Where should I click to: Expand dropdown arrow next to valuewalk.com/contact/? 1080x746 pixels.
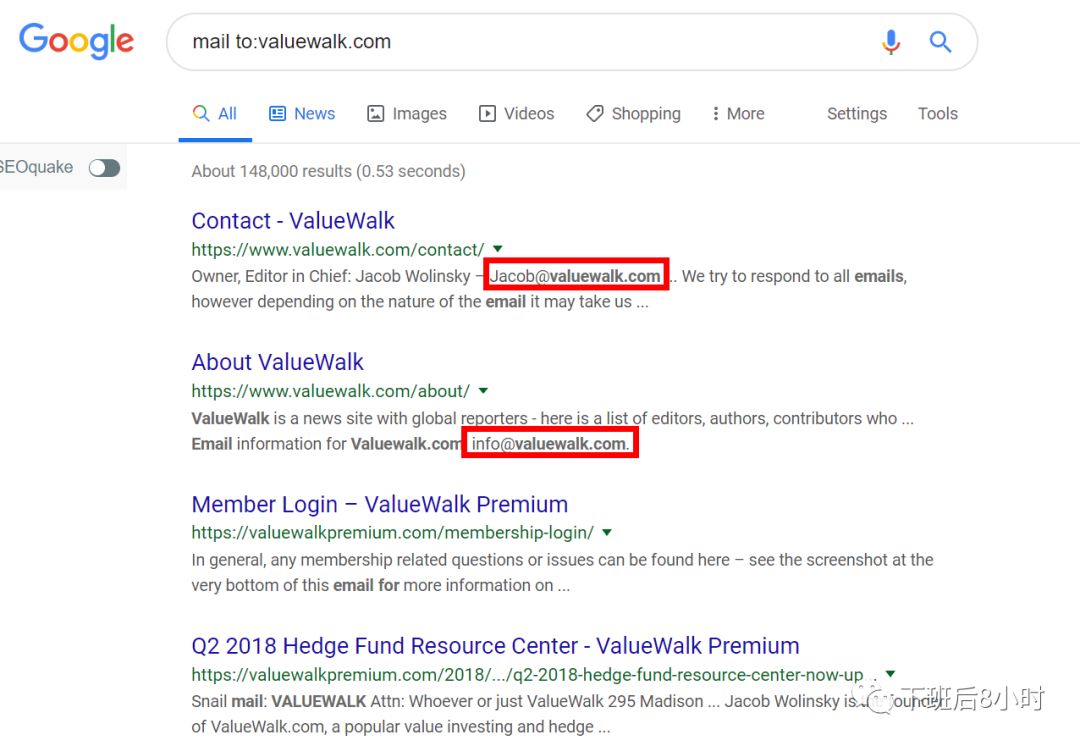(x=498, y=249)
